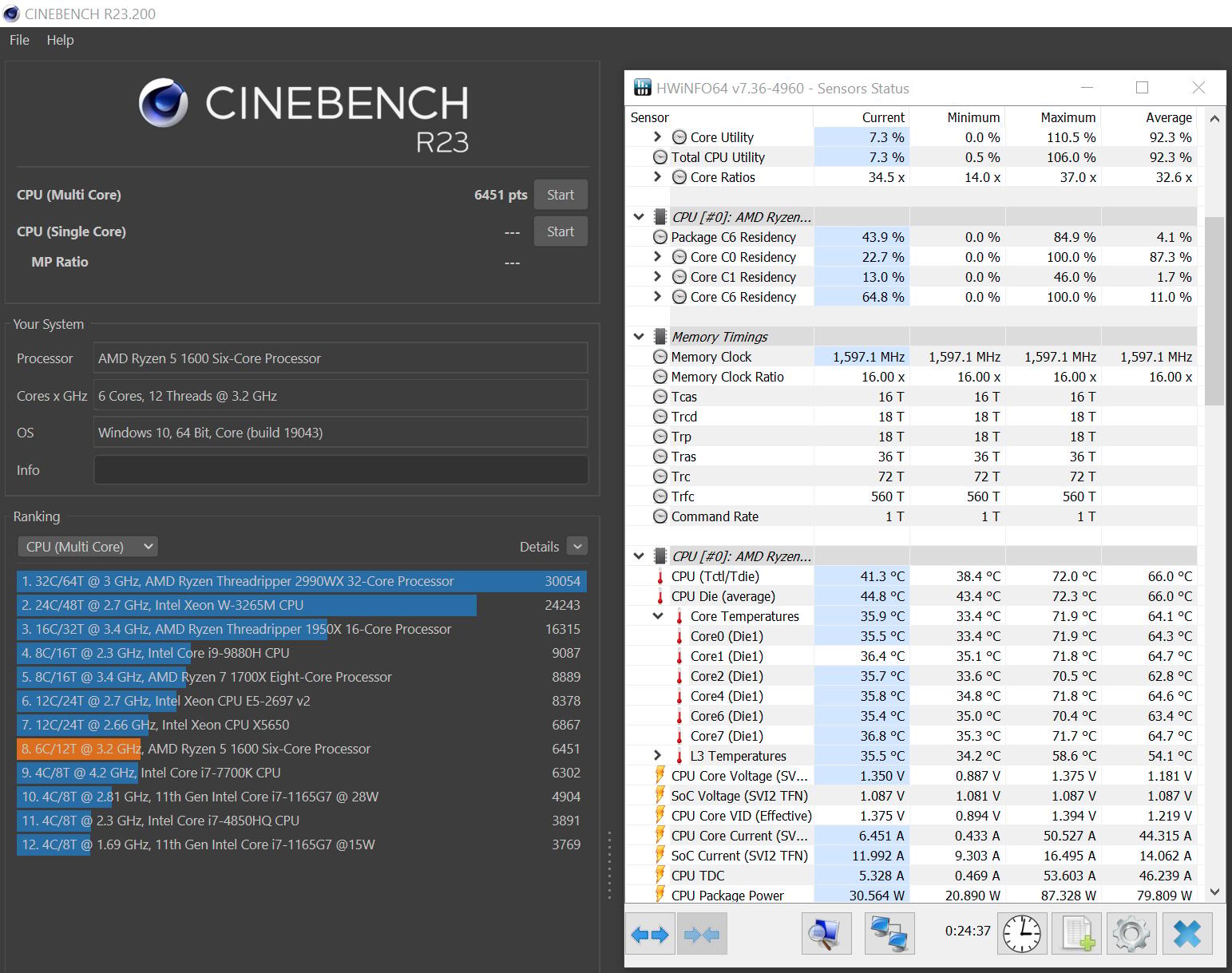1232x973 pixels.
Task: Expand Core C6 Residency row
Action: point(657,296)
